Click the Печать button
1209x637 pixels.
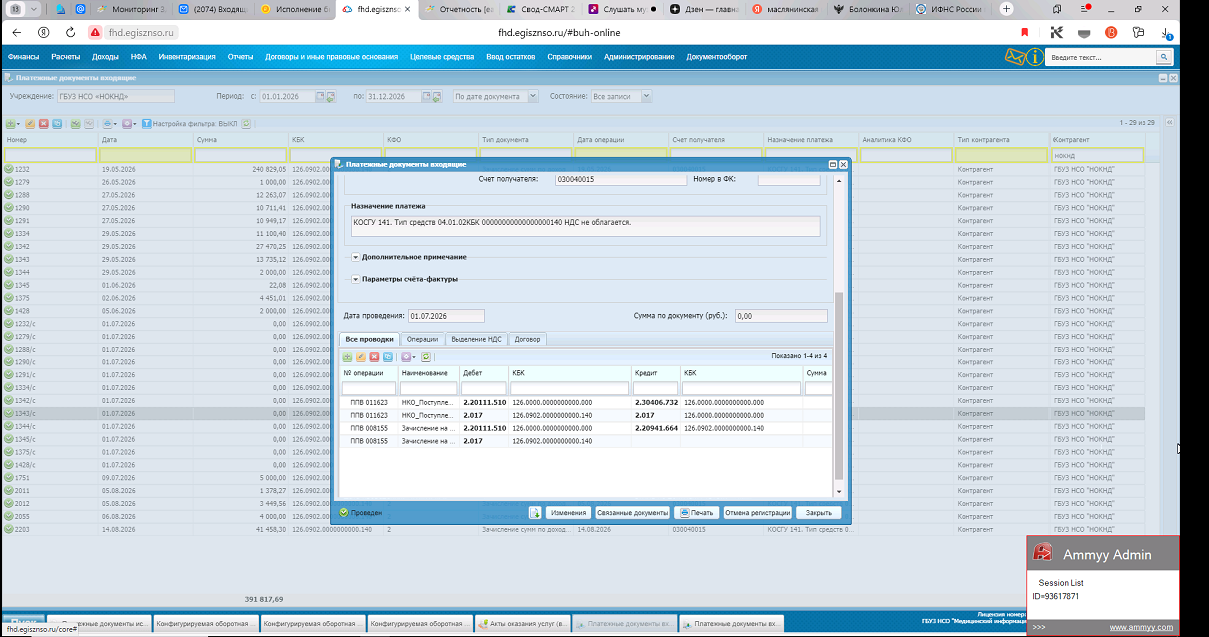point(696,512)
